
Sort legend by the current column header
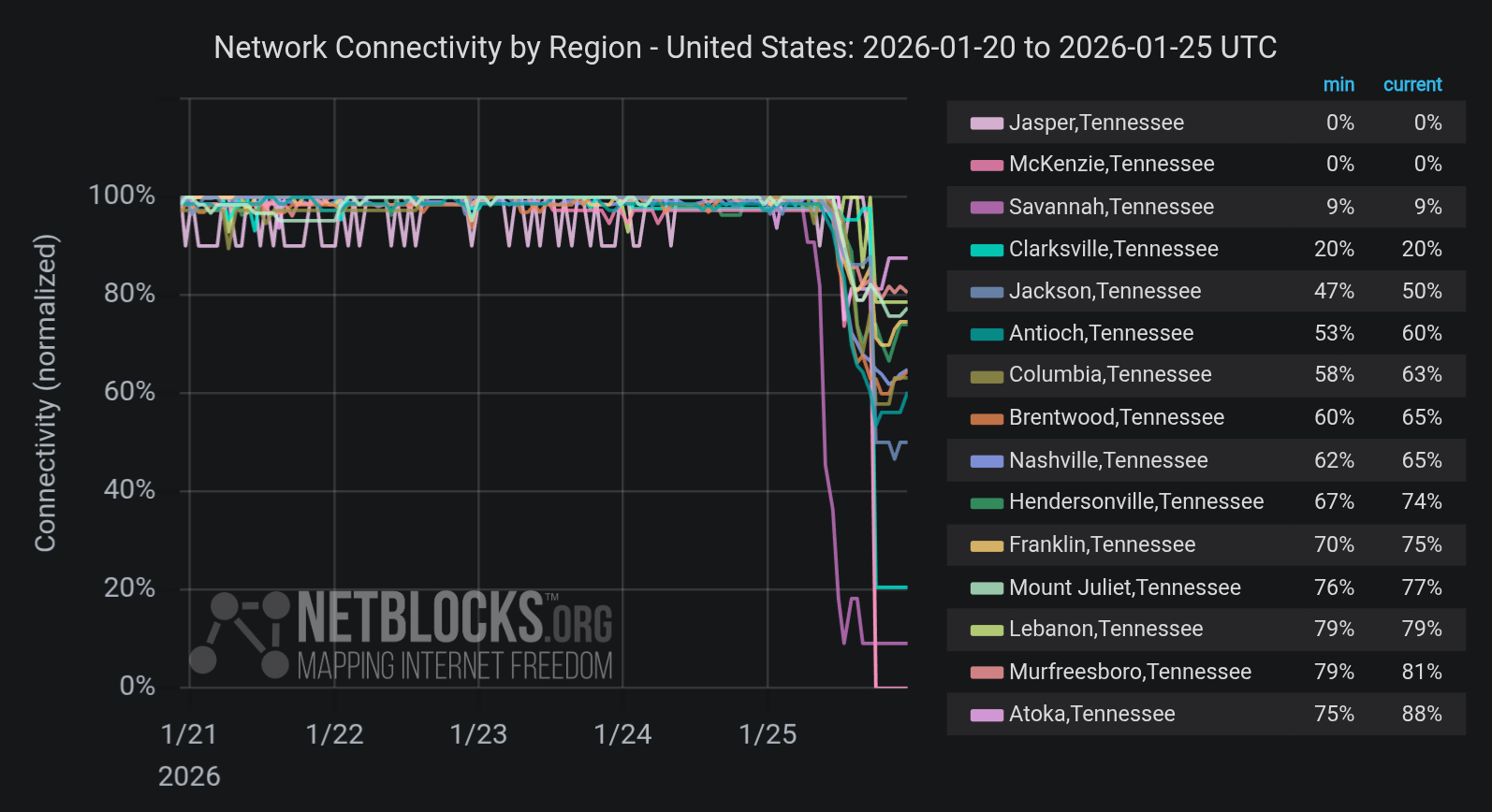[1412, 85]
